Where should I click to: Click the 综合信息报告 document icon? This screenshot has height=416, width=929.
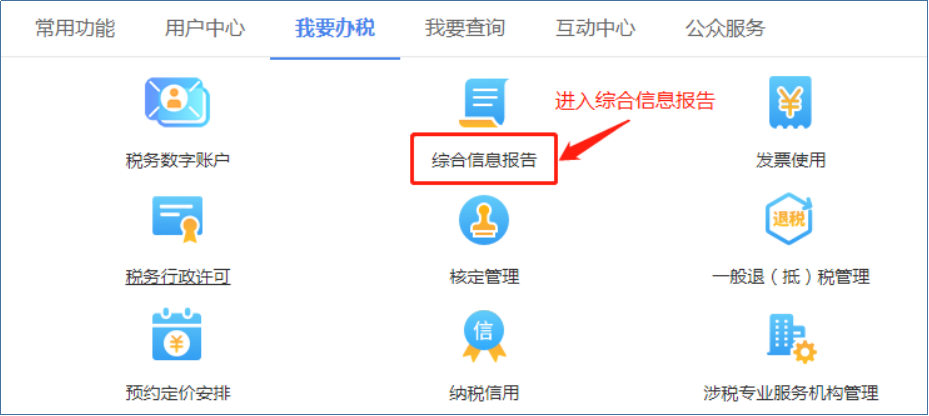pos(484,103)
